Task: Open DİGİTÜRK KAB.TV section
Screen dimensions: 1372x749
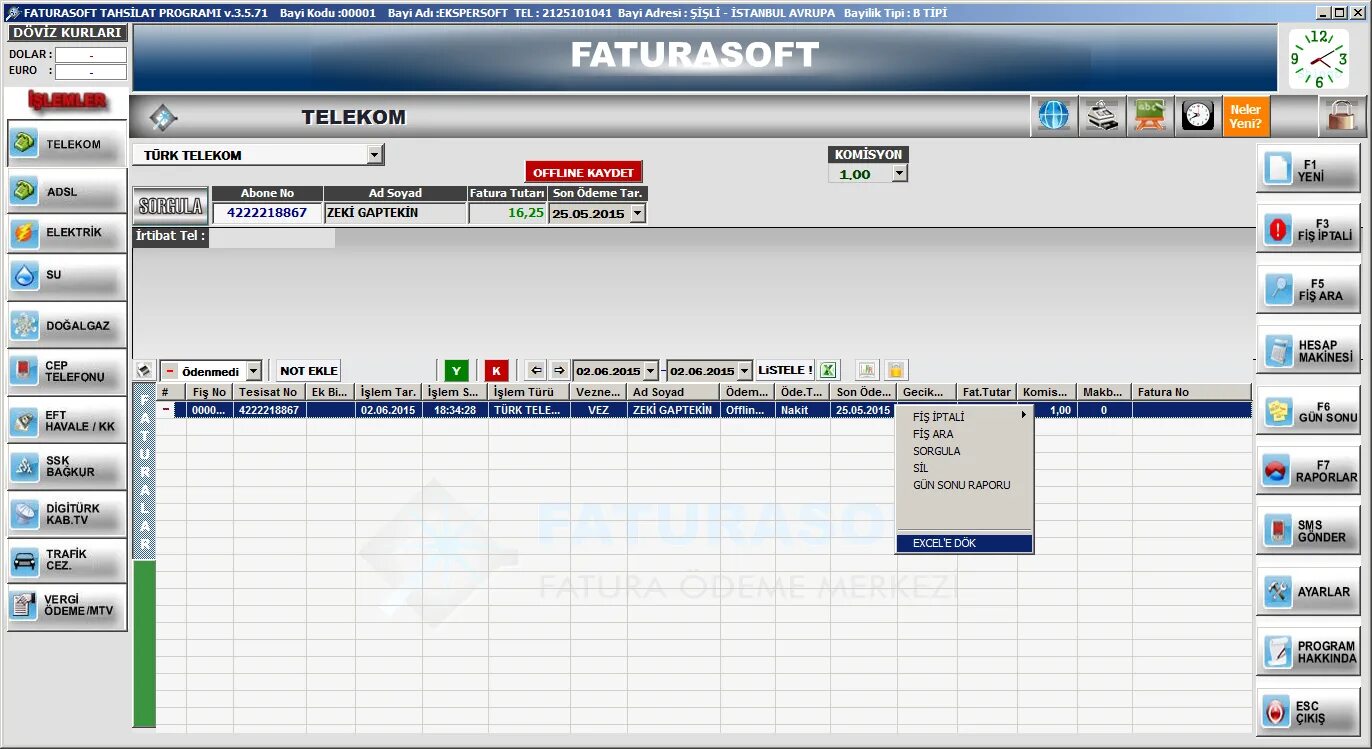Action: (67, 514)
